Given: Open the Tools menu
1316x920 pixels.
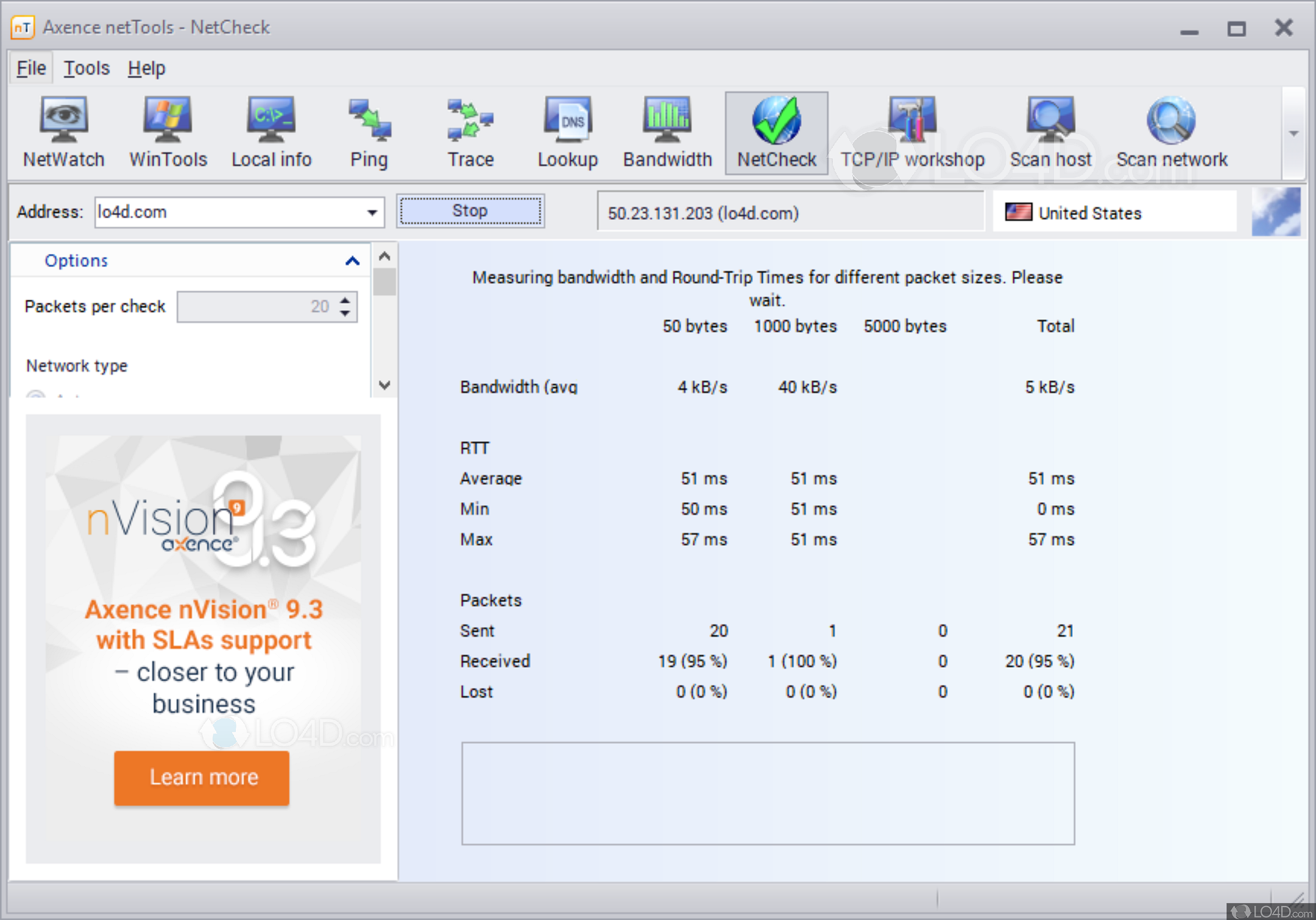Looking at the screenshot, I should click(86, 68).
